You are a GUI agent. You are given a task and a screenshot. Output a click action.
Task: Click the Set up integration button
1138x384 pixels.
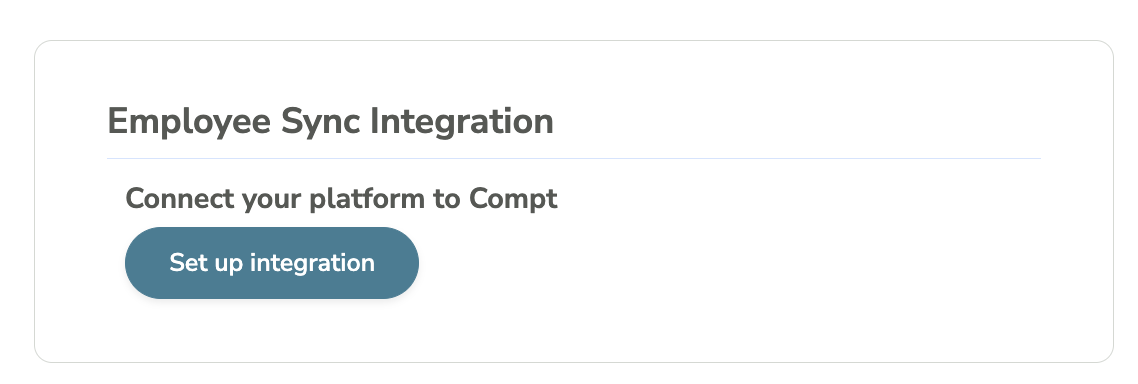click(271, 263)
